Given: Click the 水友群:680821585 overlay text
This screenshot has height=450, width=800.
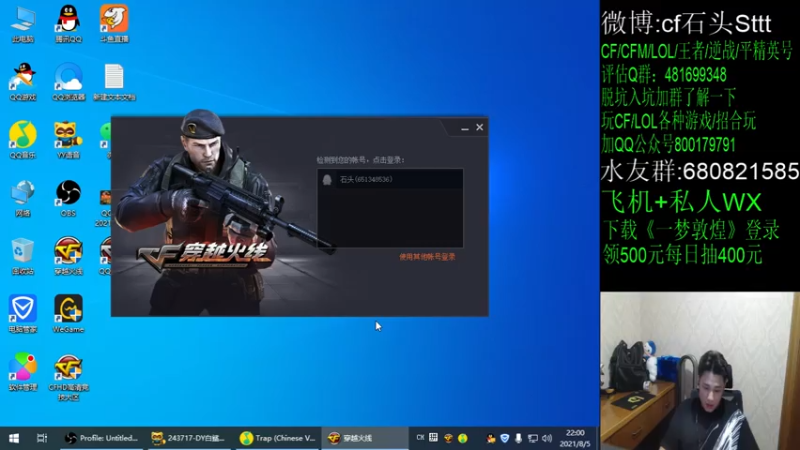Looking at the screenshot, I should pos(700,171).
